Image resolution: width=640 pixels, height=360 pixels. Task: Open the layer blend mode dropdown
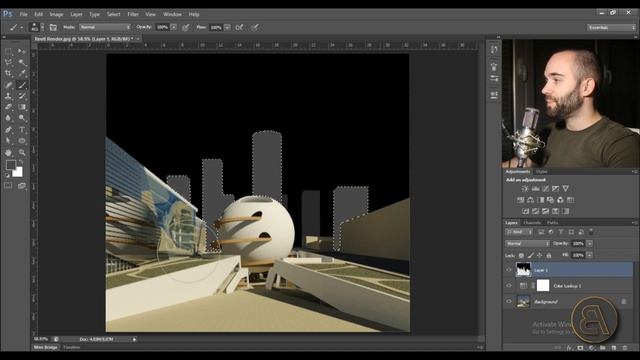(527, 244)
